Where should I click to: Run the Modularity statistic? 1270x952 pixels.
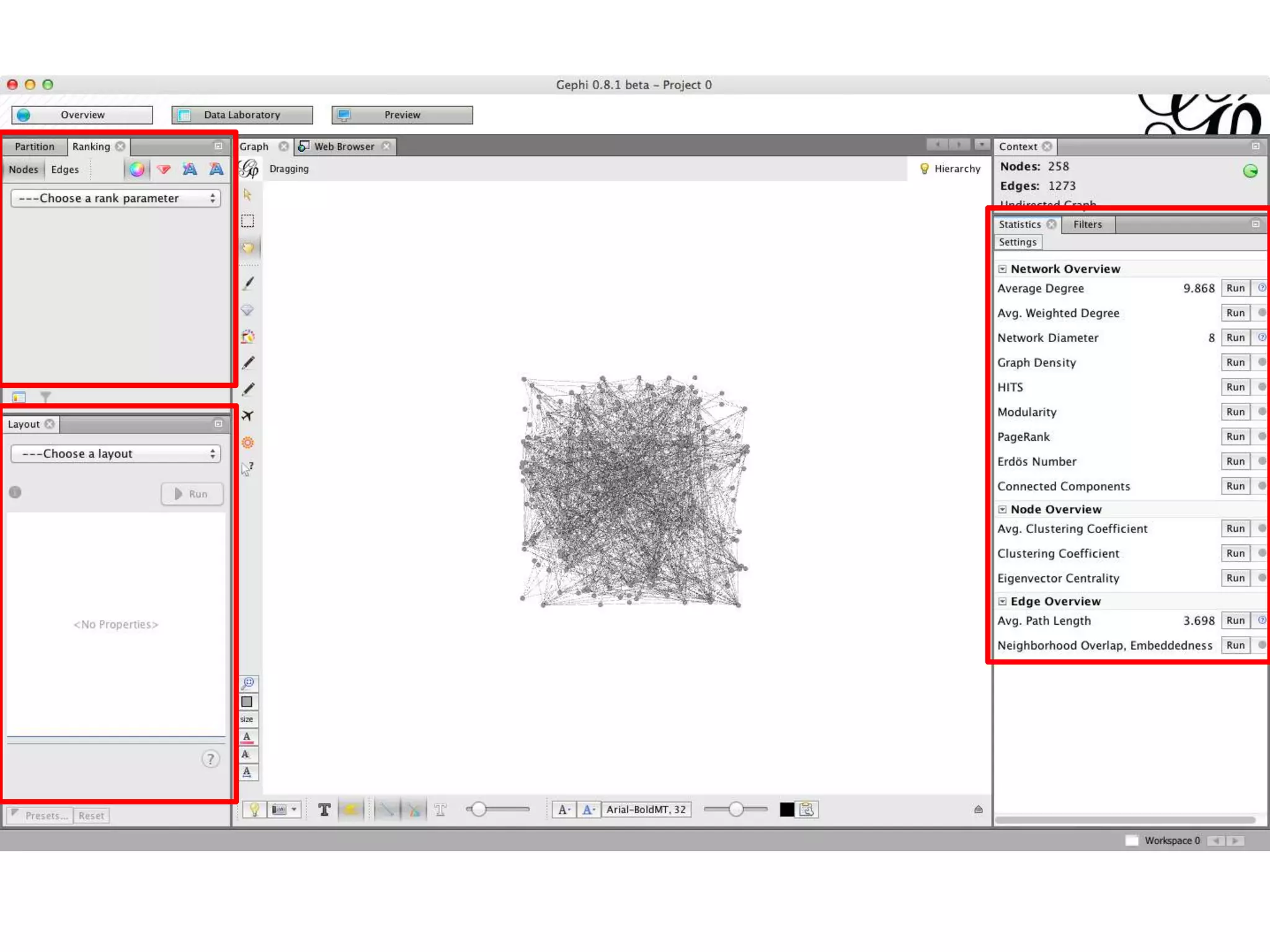(1235, 412)
